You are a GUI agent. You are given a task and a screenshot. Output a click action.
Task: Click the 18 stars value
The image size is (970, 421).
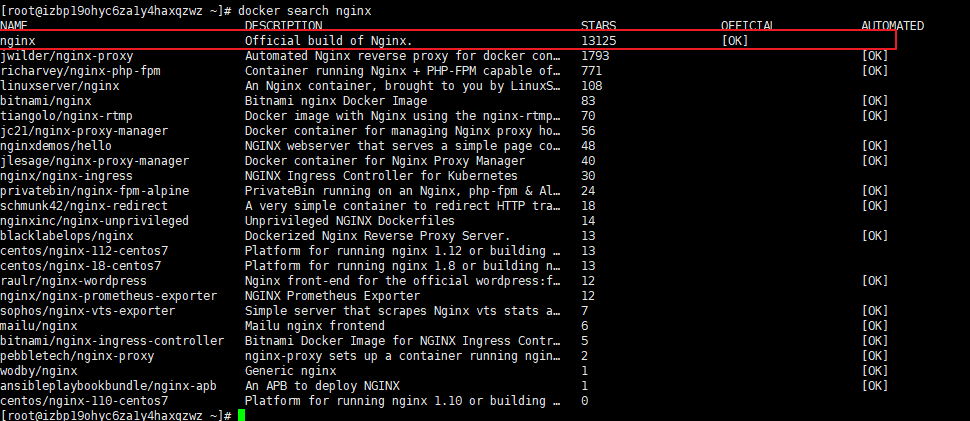(588, 206)
